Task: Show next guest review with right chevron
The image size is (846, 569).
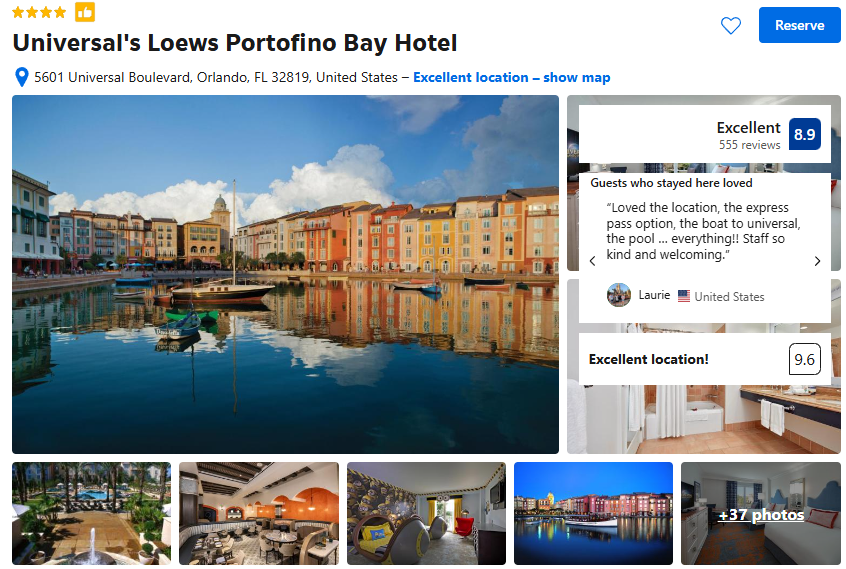Action: (x=817, y=261)
